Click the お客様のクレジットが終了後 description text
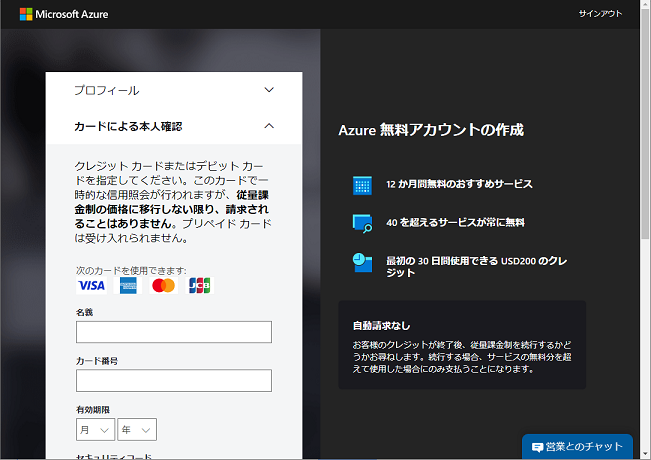The height and width of the screenshot is (460, 651). click(x=462, y=357)
